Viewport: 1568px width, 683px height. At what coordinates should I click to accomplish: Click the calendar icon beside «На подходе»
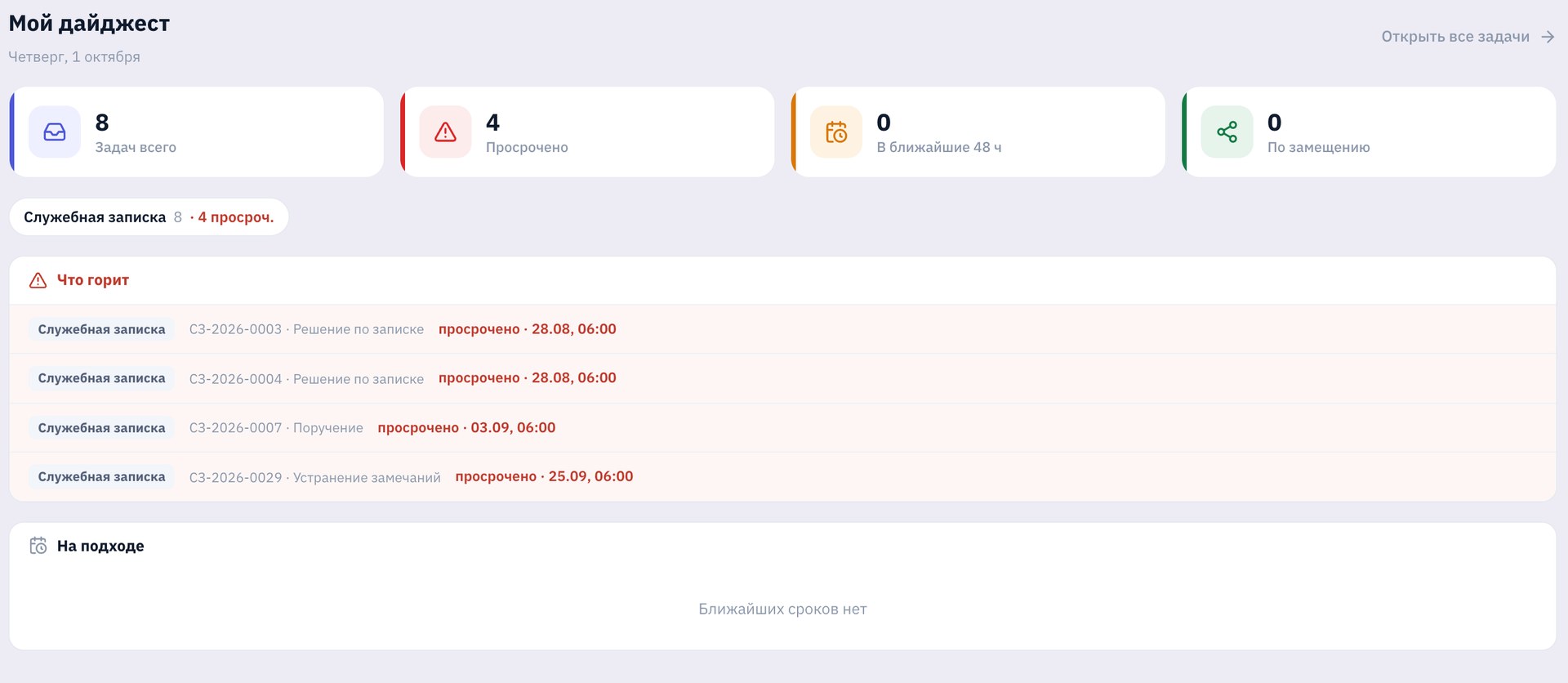click(x=38, y=546)
